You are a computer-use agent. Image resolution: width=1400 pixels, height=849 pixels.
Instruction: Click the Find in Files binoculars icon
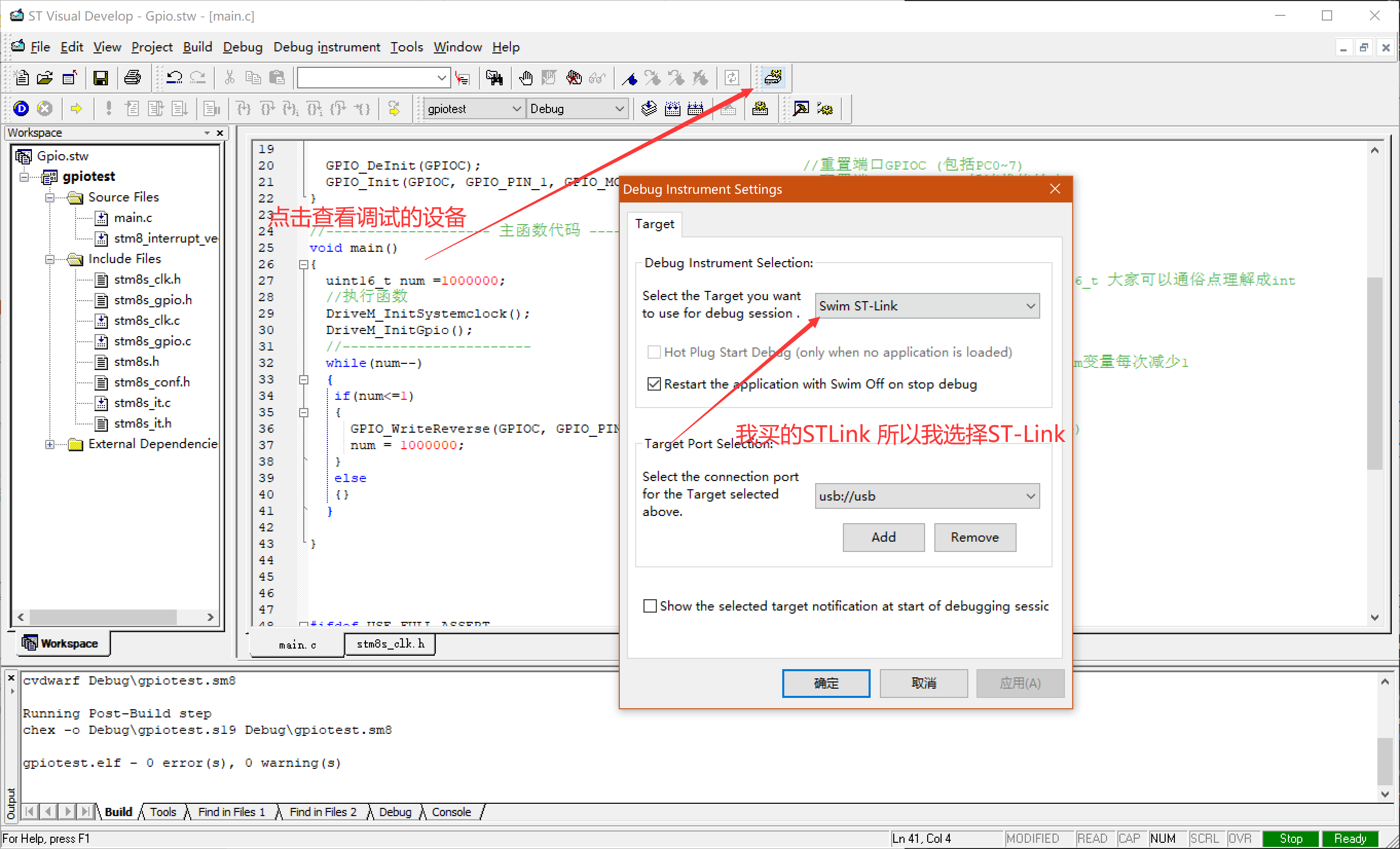[x=494, y=77]
